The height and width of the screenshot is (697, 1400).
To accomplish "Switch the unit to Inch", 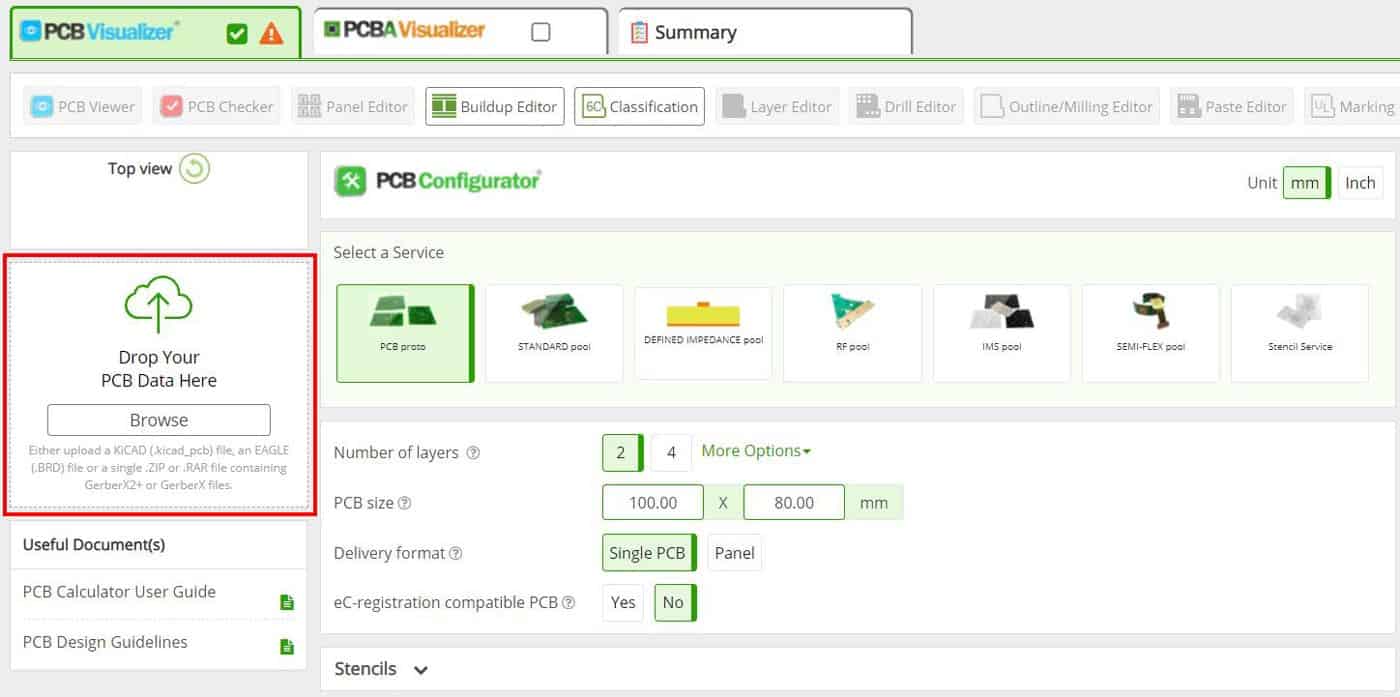I will tap(1360, 183).
